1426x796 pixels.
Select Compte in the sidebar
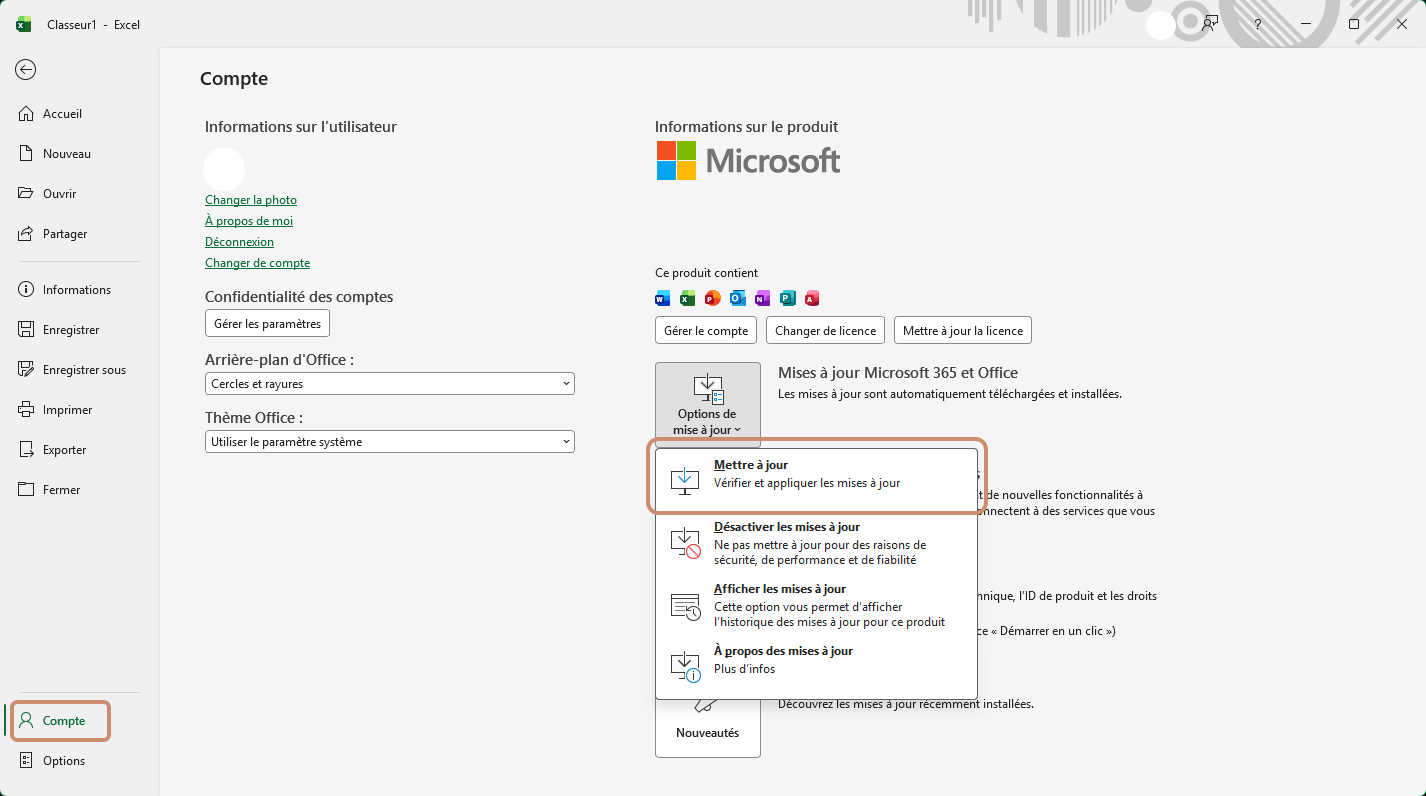tap(61, 721)
